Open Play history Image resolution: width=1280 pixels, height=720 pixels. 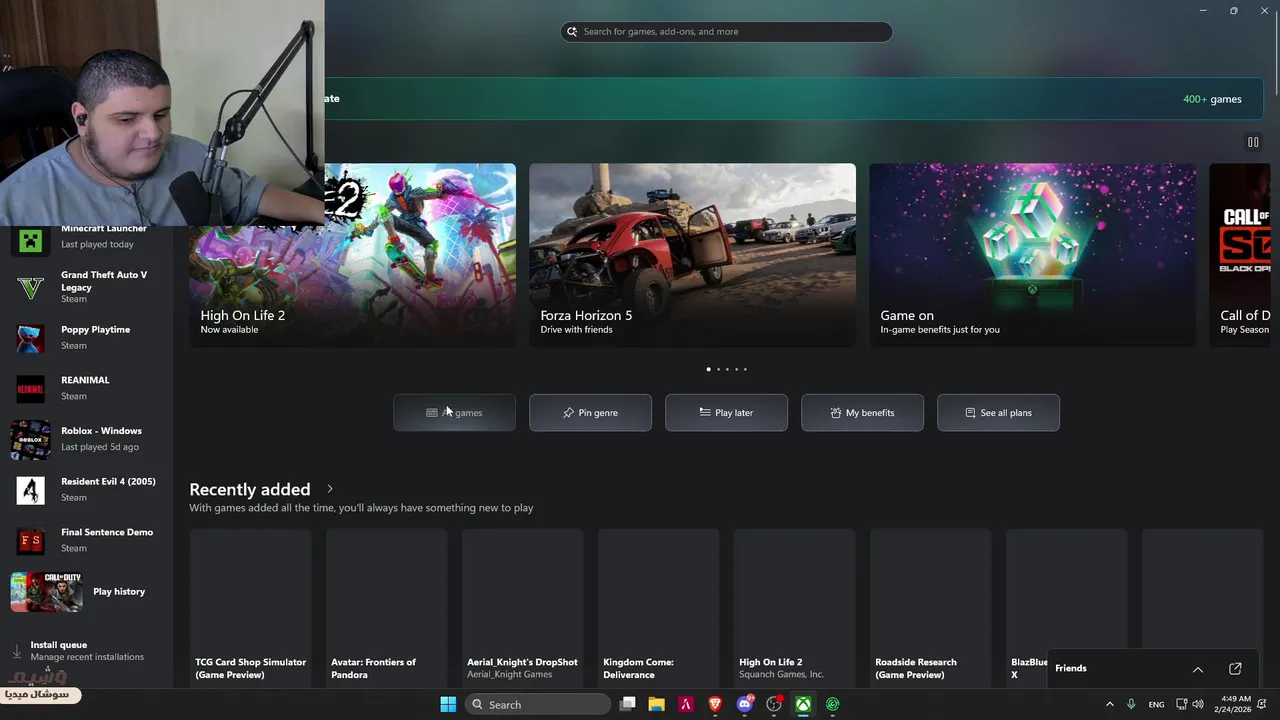coord(86,592)
